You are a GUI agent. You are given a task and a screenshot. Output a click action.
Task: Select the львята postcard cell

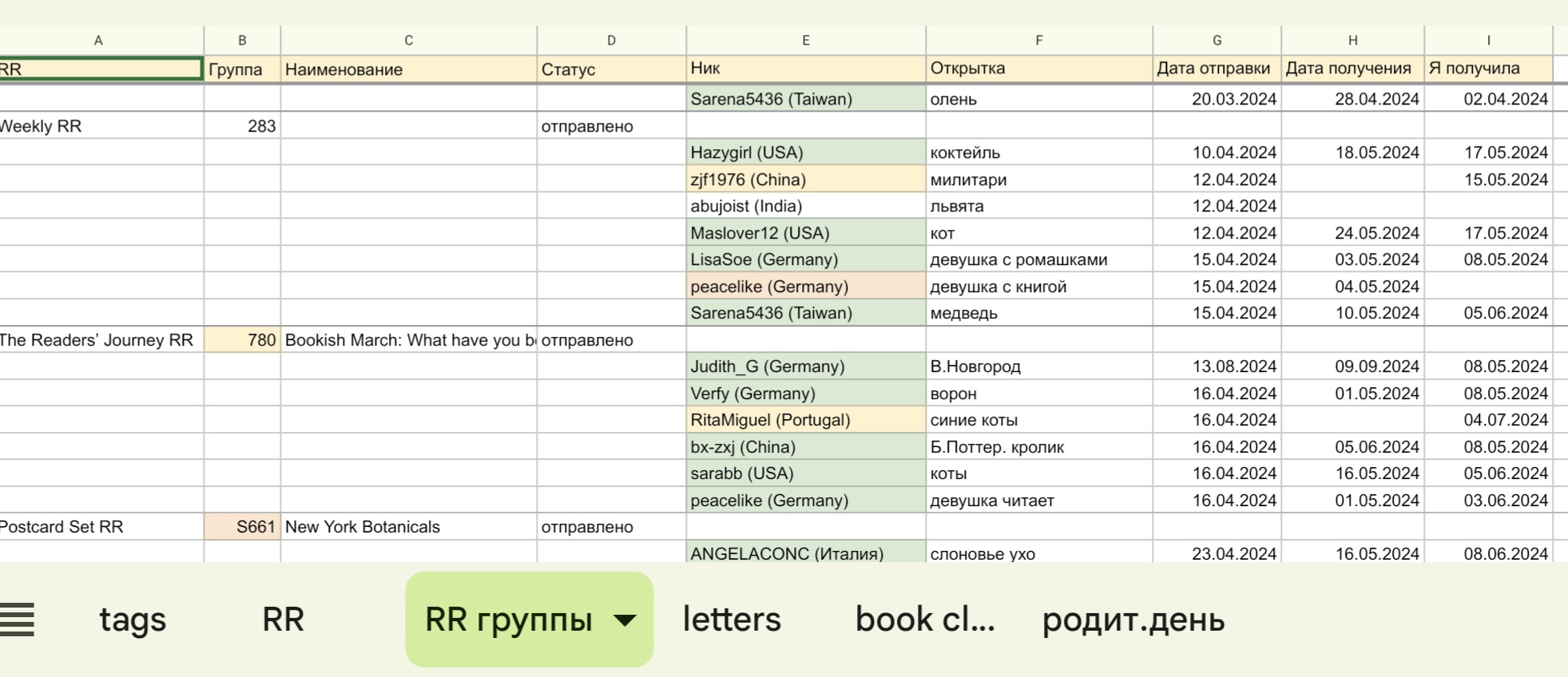1039,206
